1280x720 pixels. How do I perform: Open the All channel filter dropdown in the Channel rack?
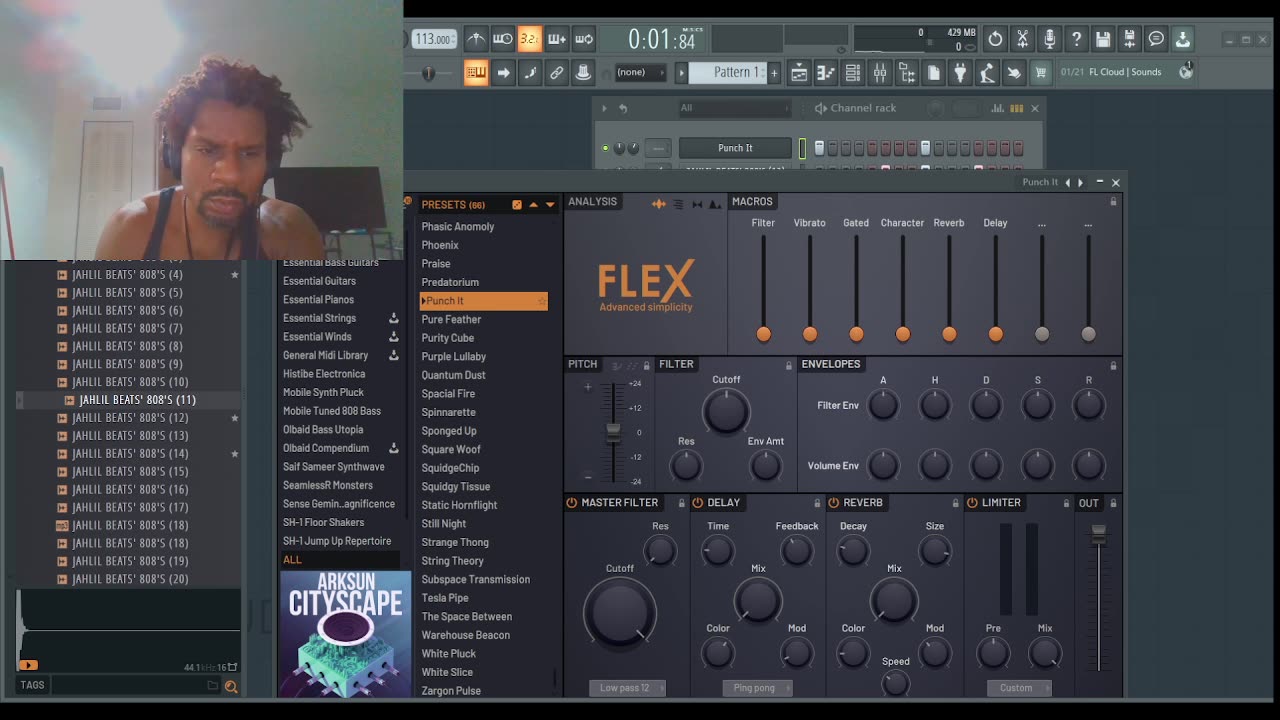pyautogui.click(x=733, y=108)
